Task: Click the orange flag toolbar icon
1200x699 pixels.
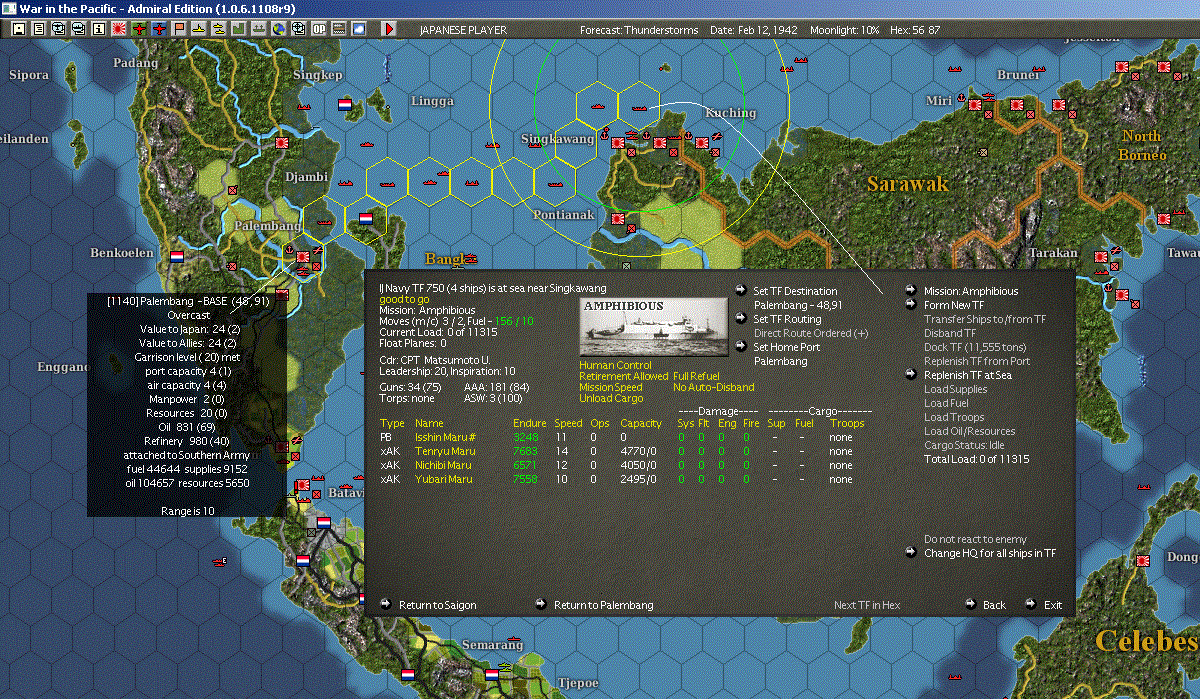Action: click(179, 29)
